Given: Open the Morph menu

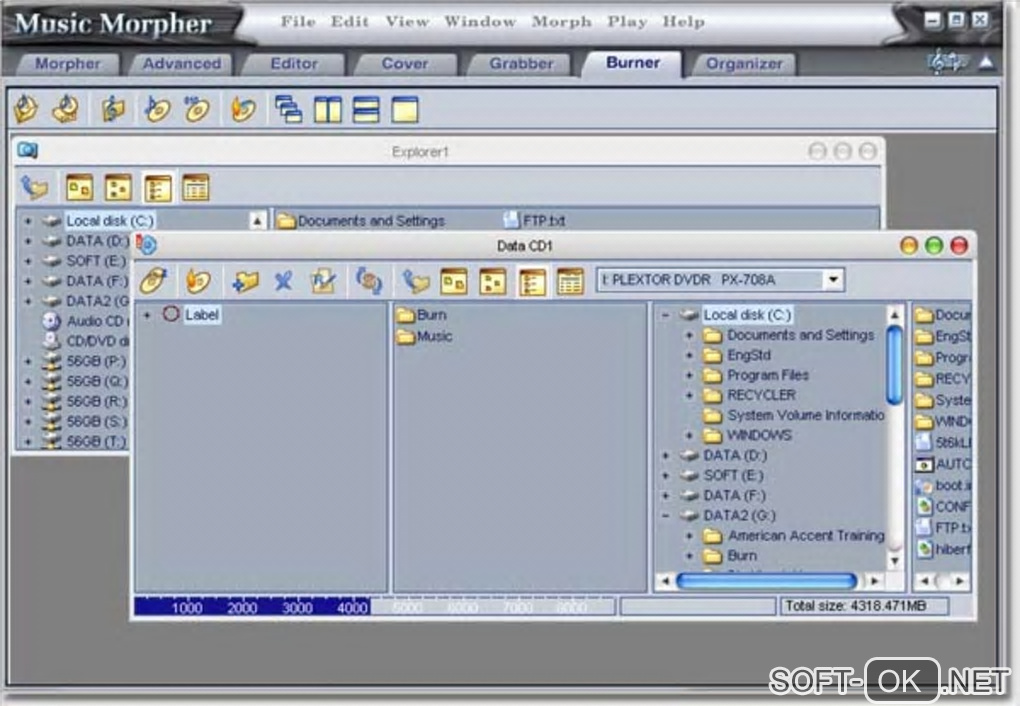Looking at the screenshot, I should coord(561,21).
